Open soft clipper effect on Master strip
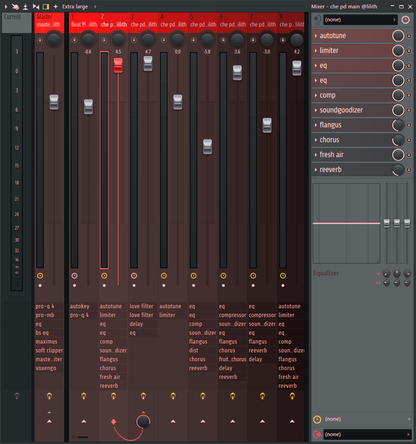The height and width of the screenshot is (444, 416). tap(49, 351)
